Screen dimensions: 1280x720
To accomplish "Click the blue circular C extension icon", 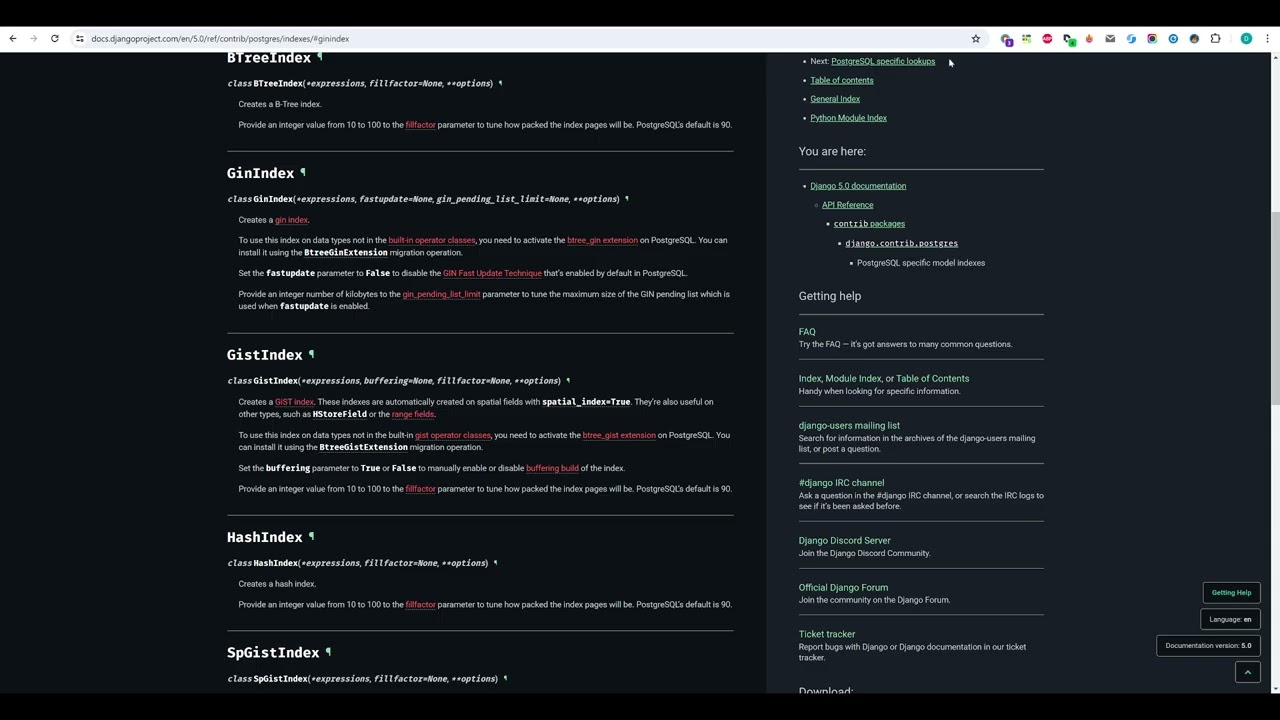I will (x=1173, y=39).
